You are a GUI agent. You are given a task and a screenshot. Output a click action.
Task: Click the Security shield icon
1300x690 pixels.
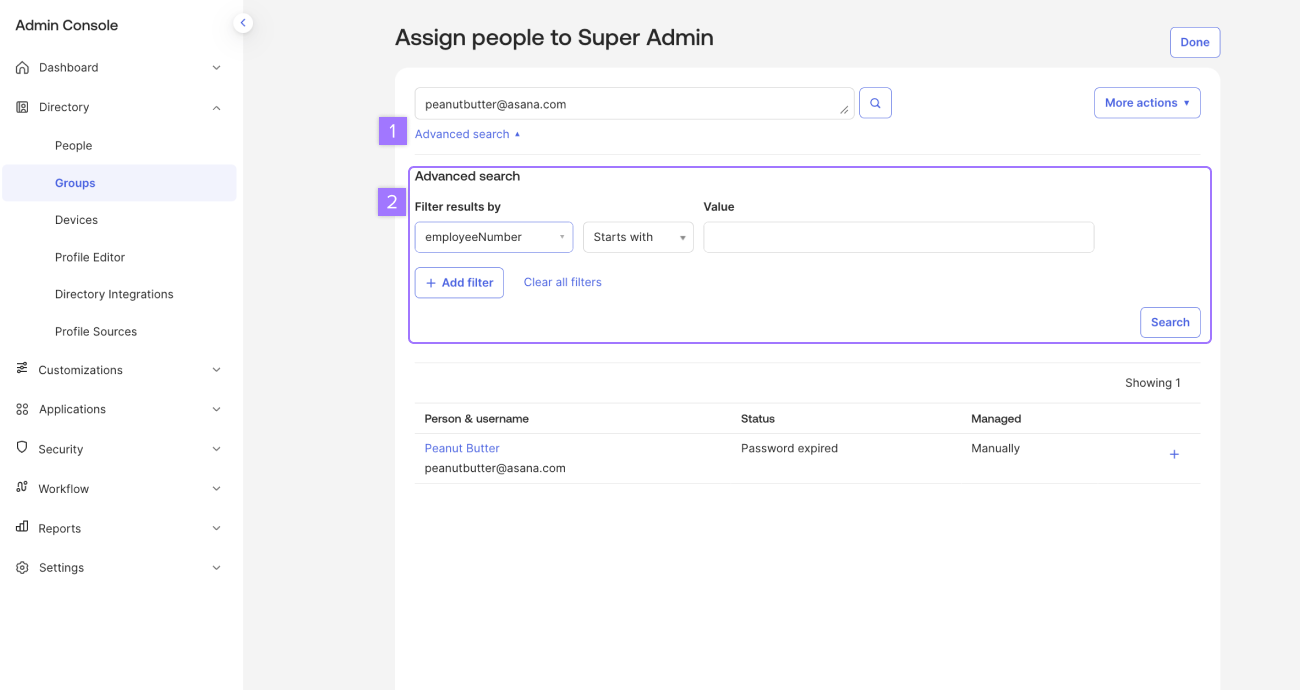tap(22, 448)
